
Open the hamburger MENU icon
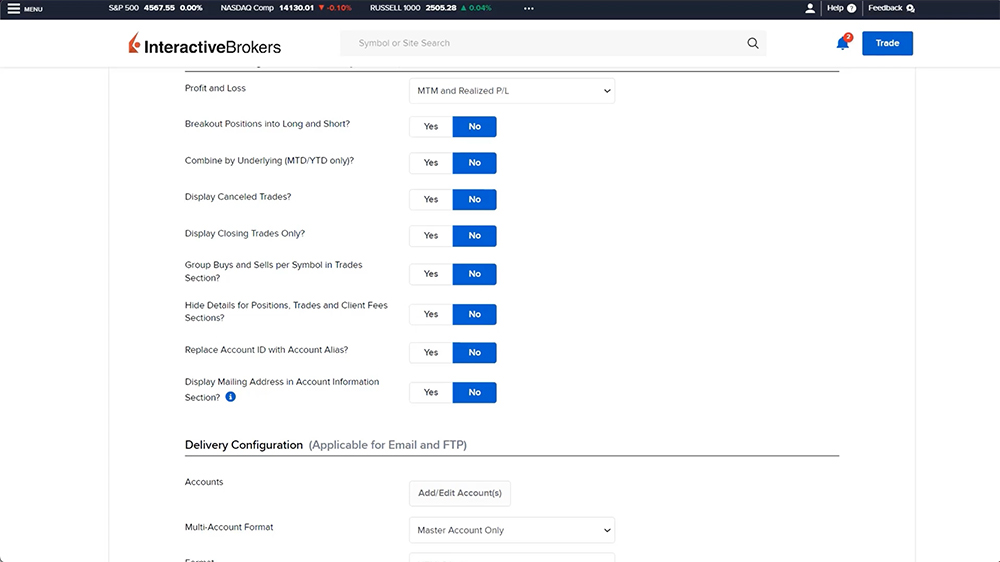pos(14,8)
